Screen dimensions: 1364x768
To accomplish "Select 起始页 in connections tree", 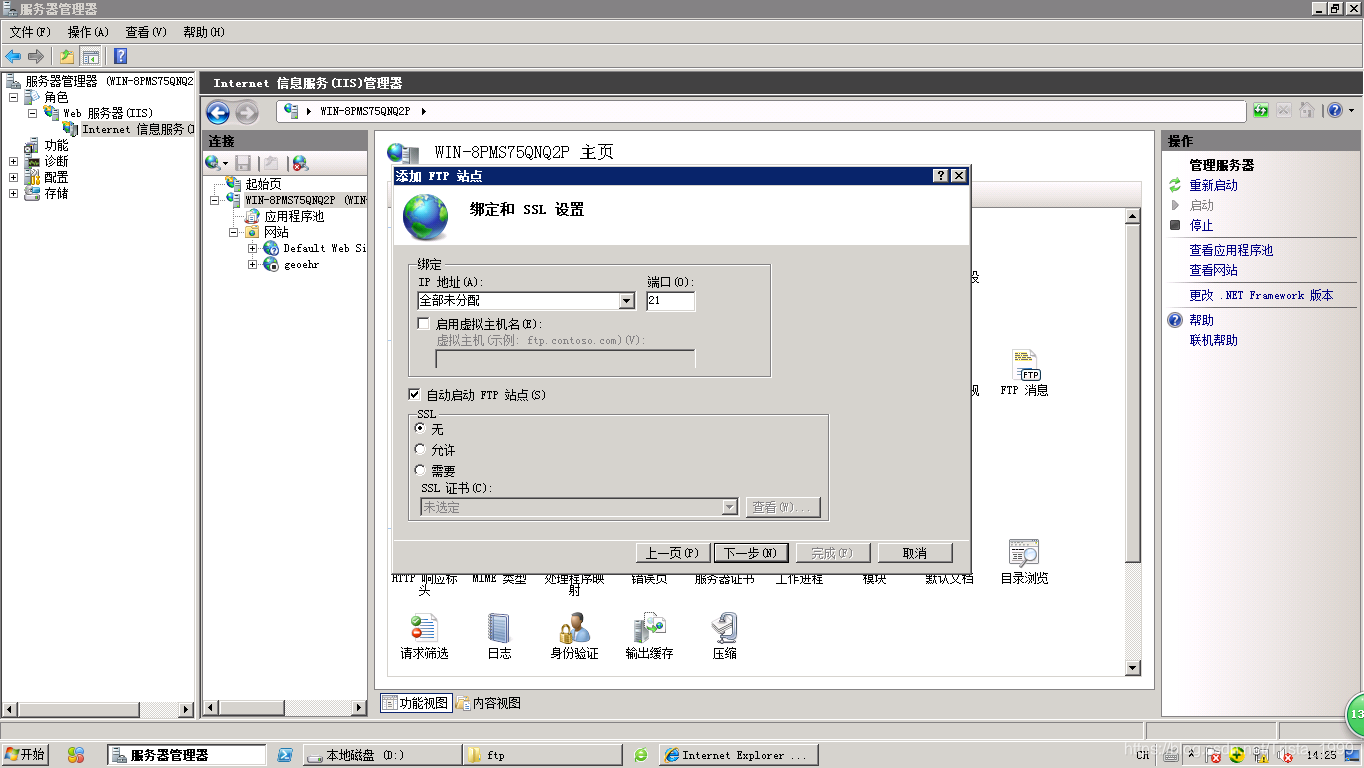I will [x=263, y=184].
